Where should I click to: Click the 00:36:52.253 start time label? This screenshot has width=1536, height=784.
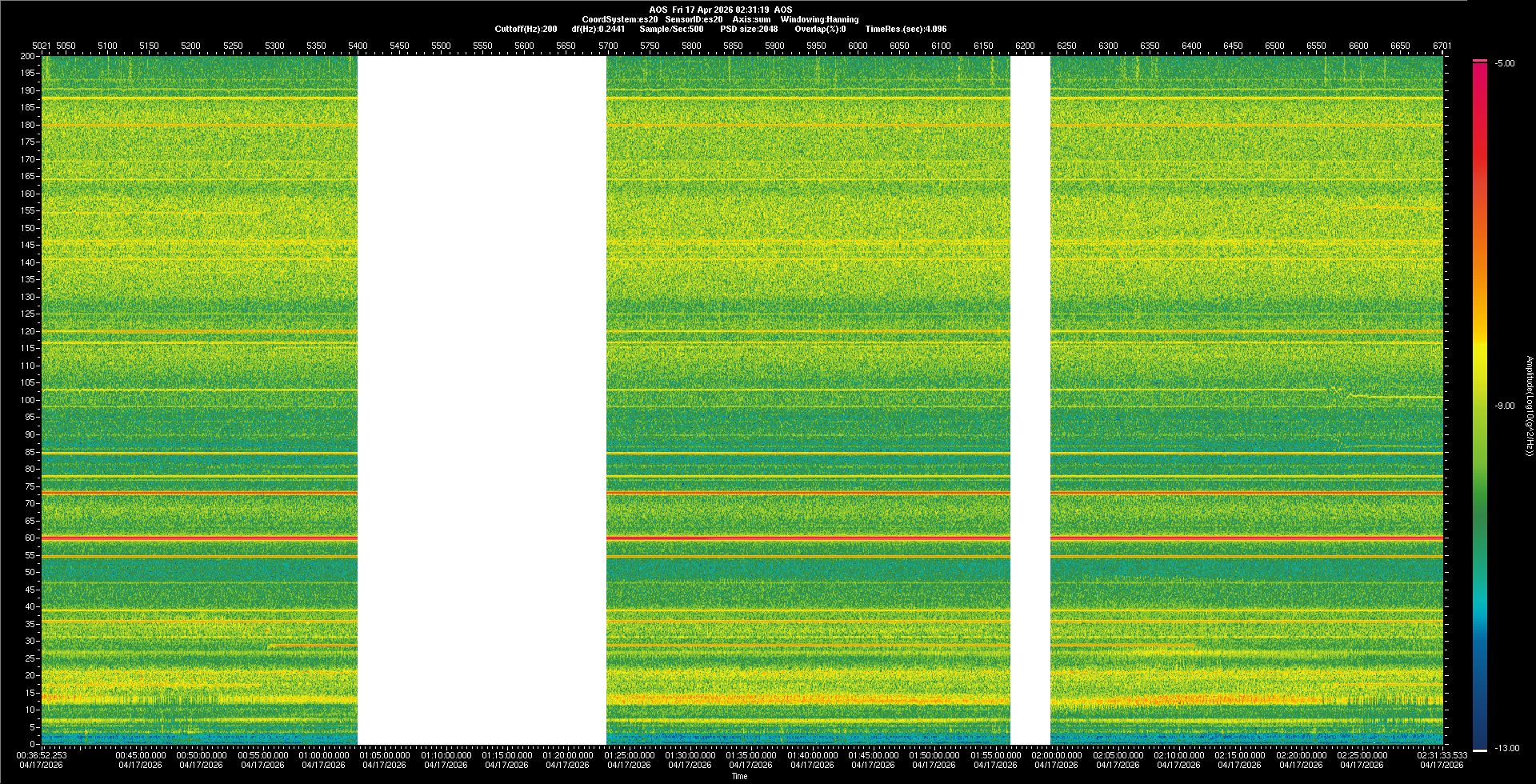pyautogui.click(x=42, y=755)
